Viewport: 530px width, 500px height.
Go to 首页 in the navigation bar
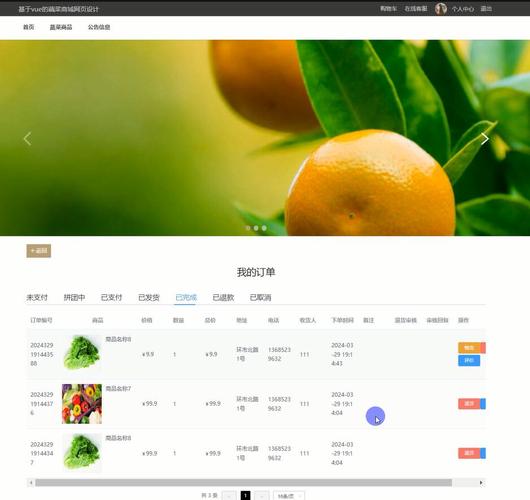[x=28, y=27]
